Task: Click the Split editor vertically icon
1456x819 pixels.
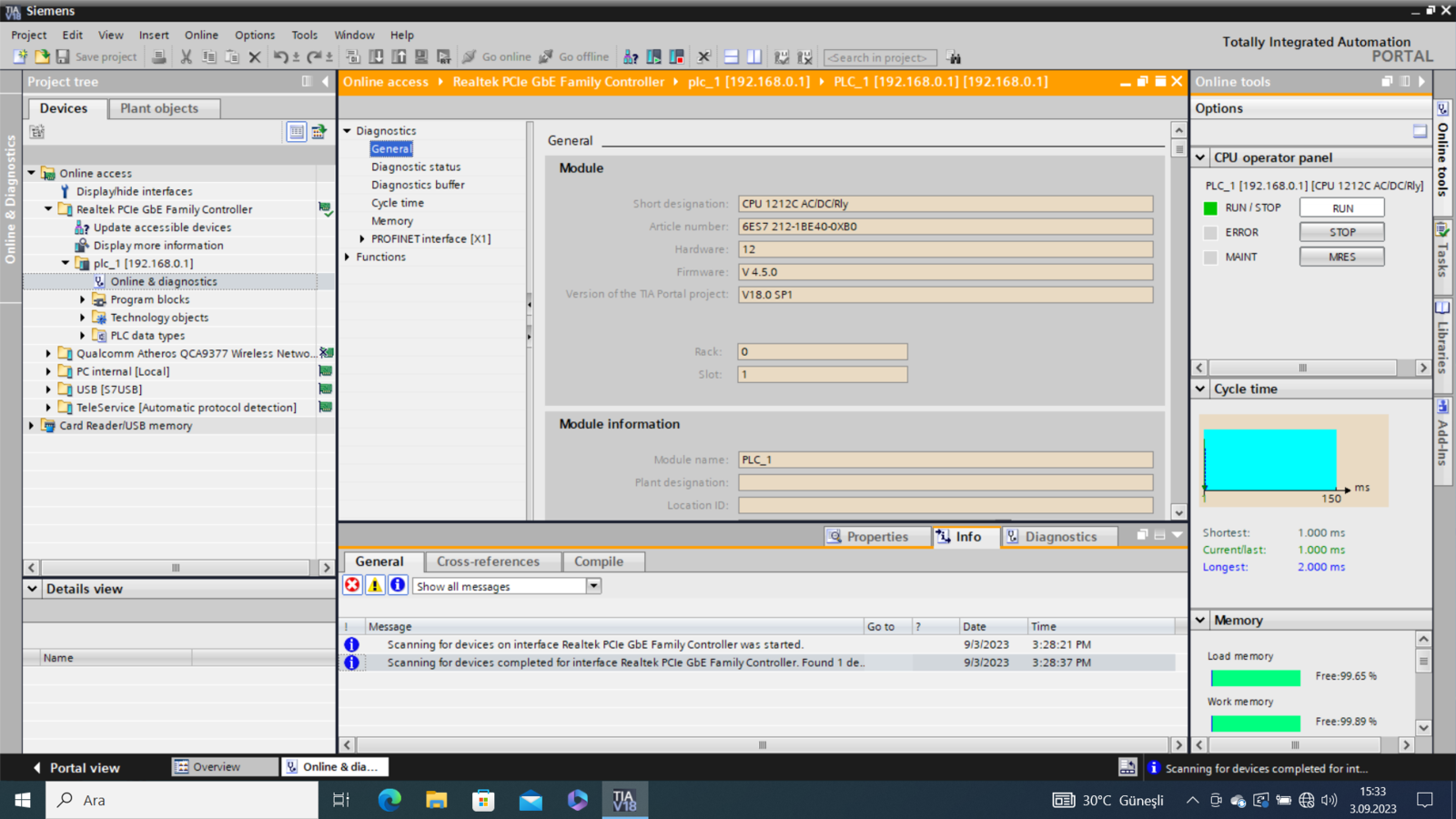Action: coord(754,56)
